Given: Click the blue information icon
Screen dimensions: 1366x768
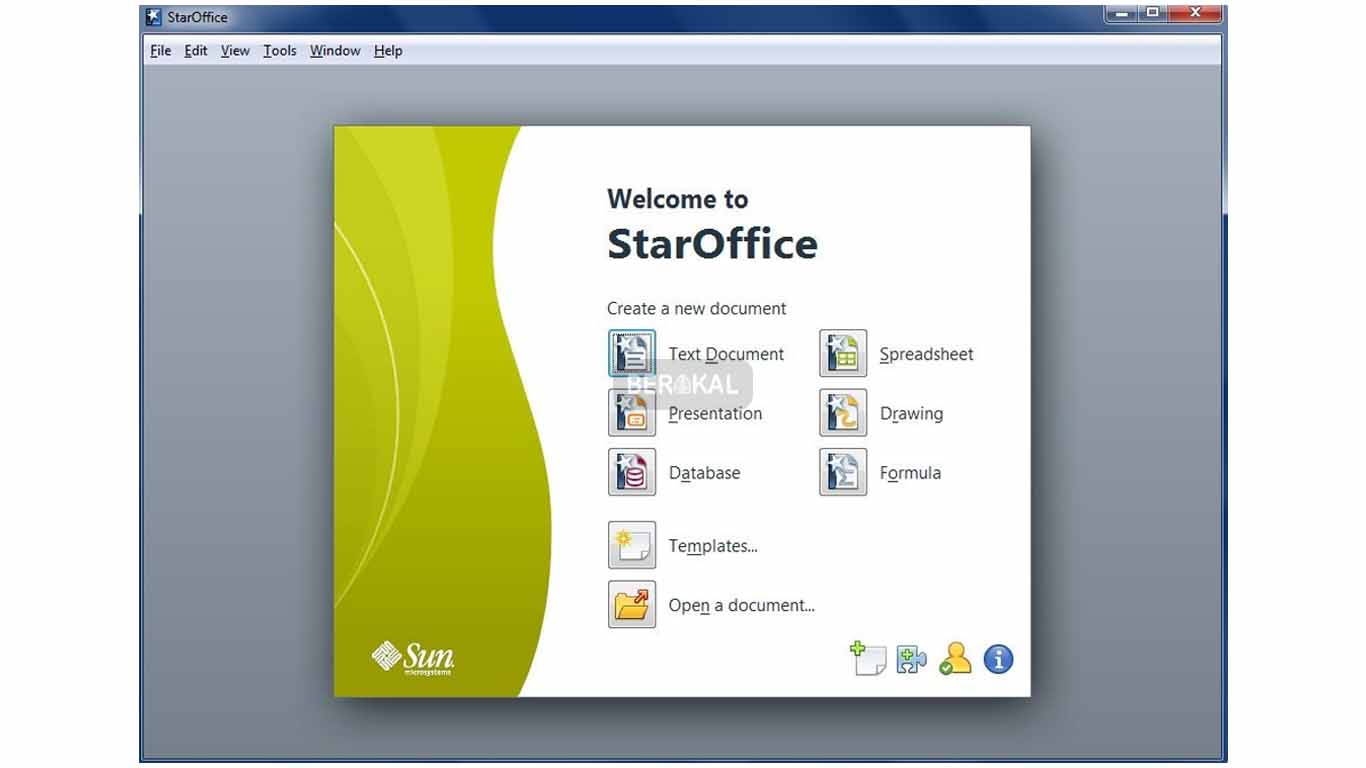Looking at the screenshot, I should 998,659.
